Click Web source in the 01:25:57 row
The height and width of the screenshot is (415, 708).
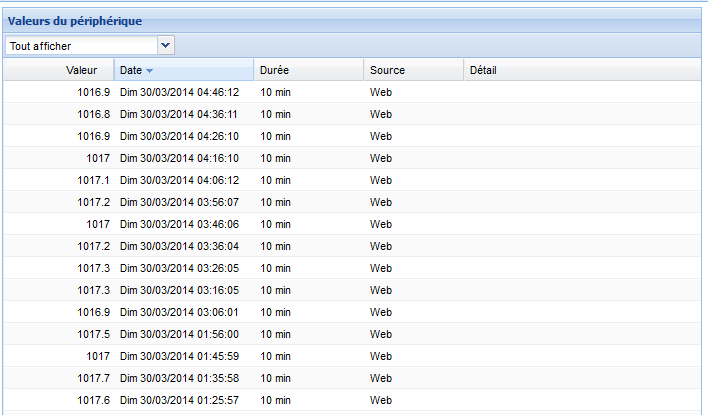(381, 400)
